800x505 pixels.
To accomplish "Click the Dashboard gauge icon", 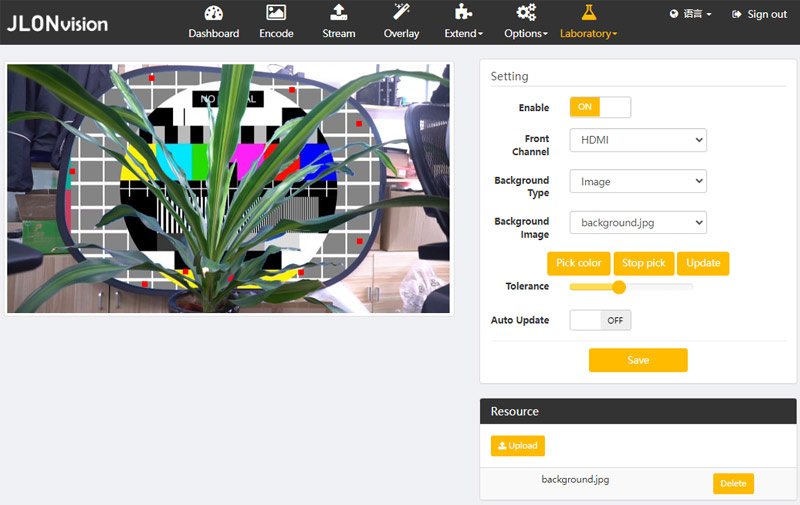I will pyautogui.click(x=213, y=13).
